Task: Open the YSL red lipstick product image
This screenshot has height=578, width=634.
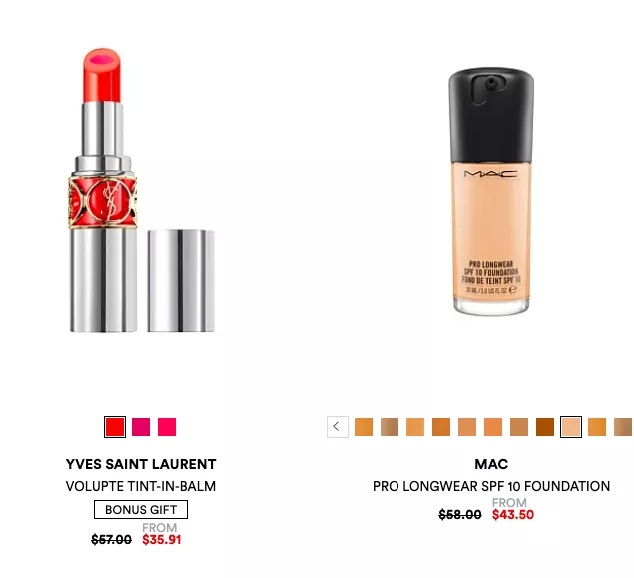Action: tap(104, 190)
